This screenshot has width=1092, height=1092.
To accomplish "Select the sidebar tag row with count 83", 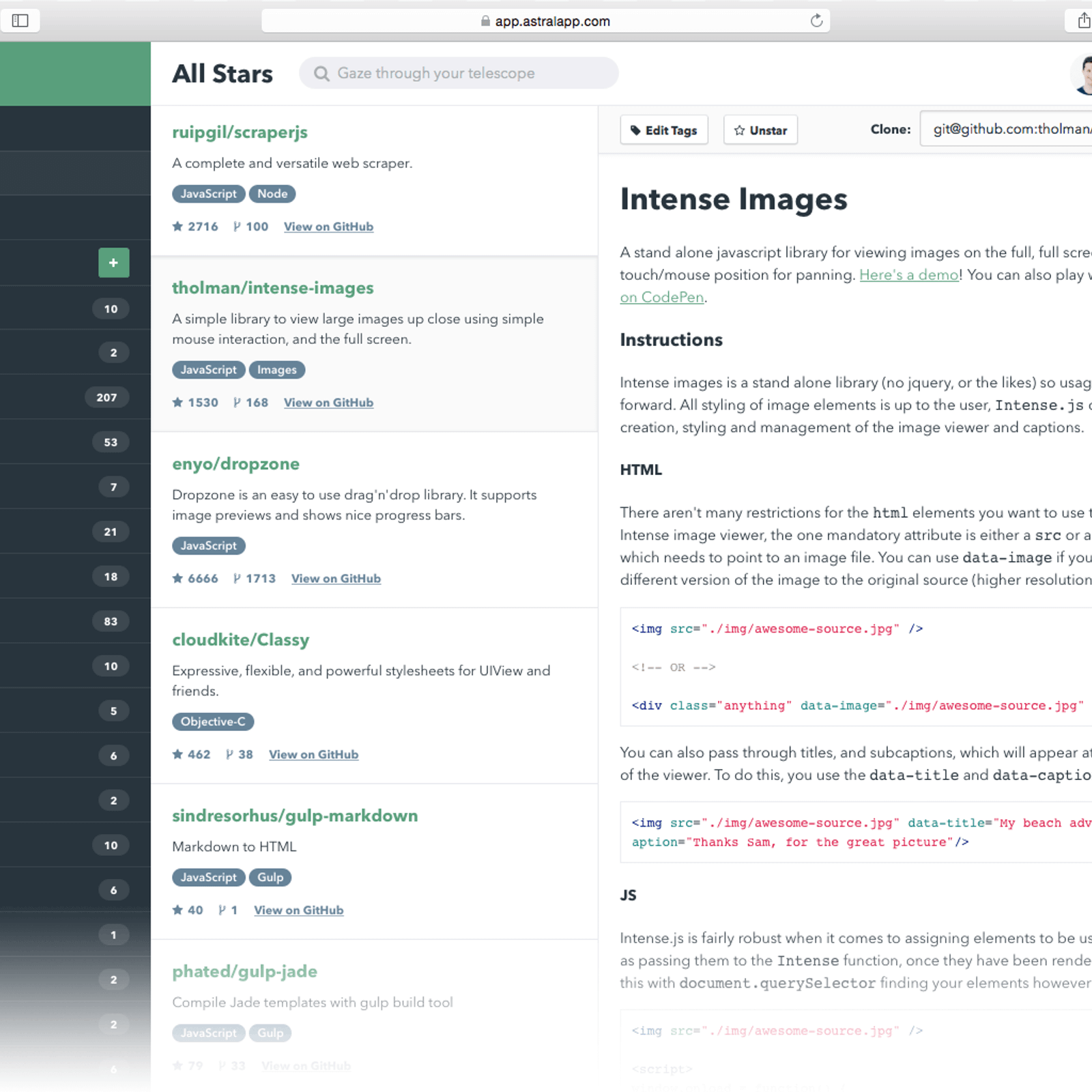I will click(x=75, y=622).
